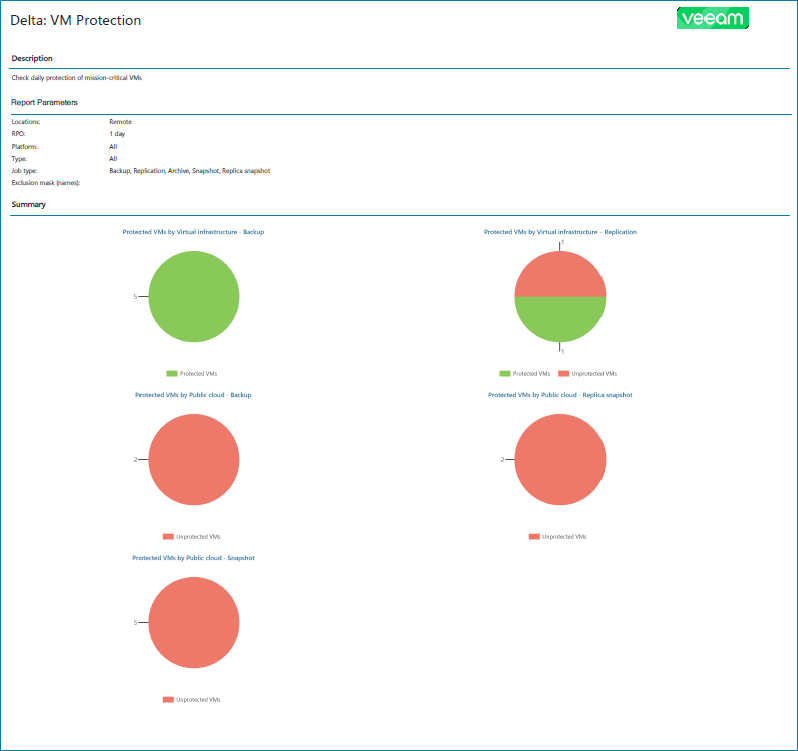Click the 'Remote' locations value
This screenshot has height=751, width=798.
121,122
